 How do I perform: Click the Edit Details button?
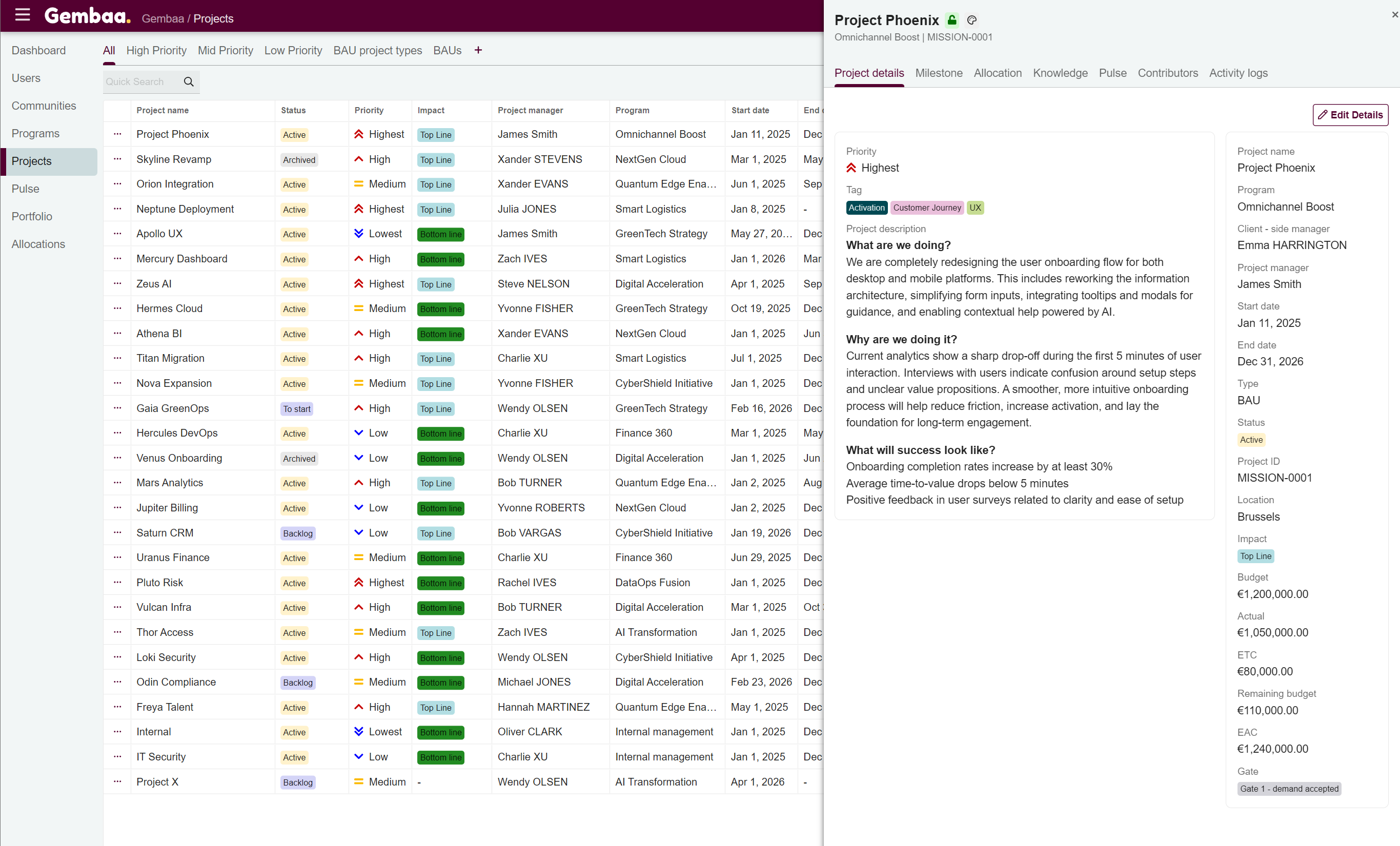pyautogui.click(x=1350, y=115)
